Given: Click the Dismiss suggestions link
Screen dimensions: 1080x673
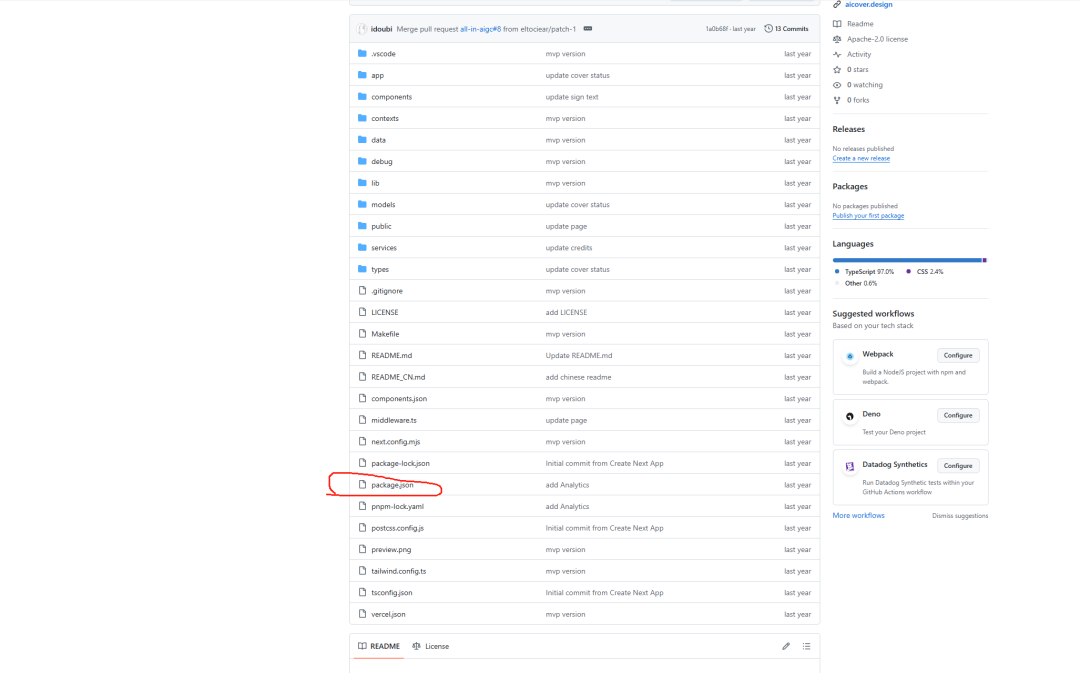Looking at the screenshot, I should click(x=959, y=516).
